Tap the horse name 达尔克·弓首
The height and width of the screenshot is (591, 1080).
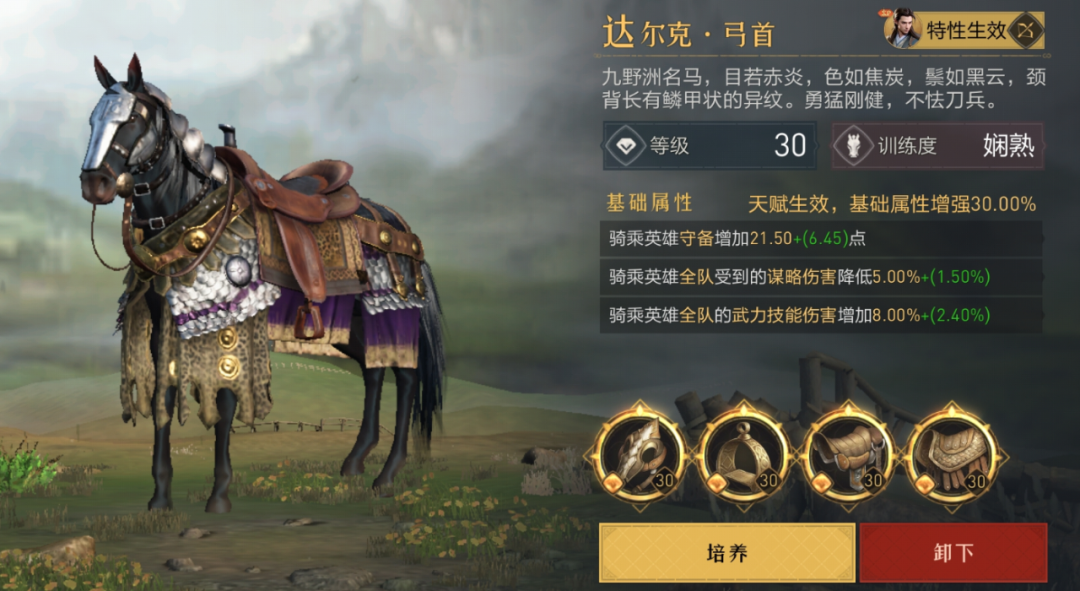coord(689,32)
